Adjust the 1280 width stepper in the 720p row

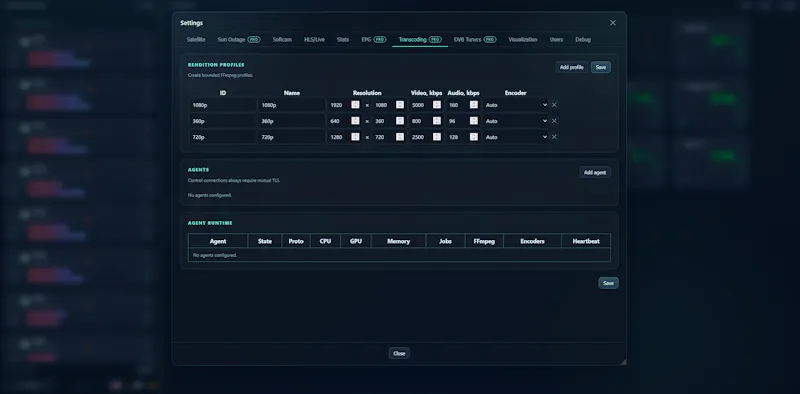(355, 137)
